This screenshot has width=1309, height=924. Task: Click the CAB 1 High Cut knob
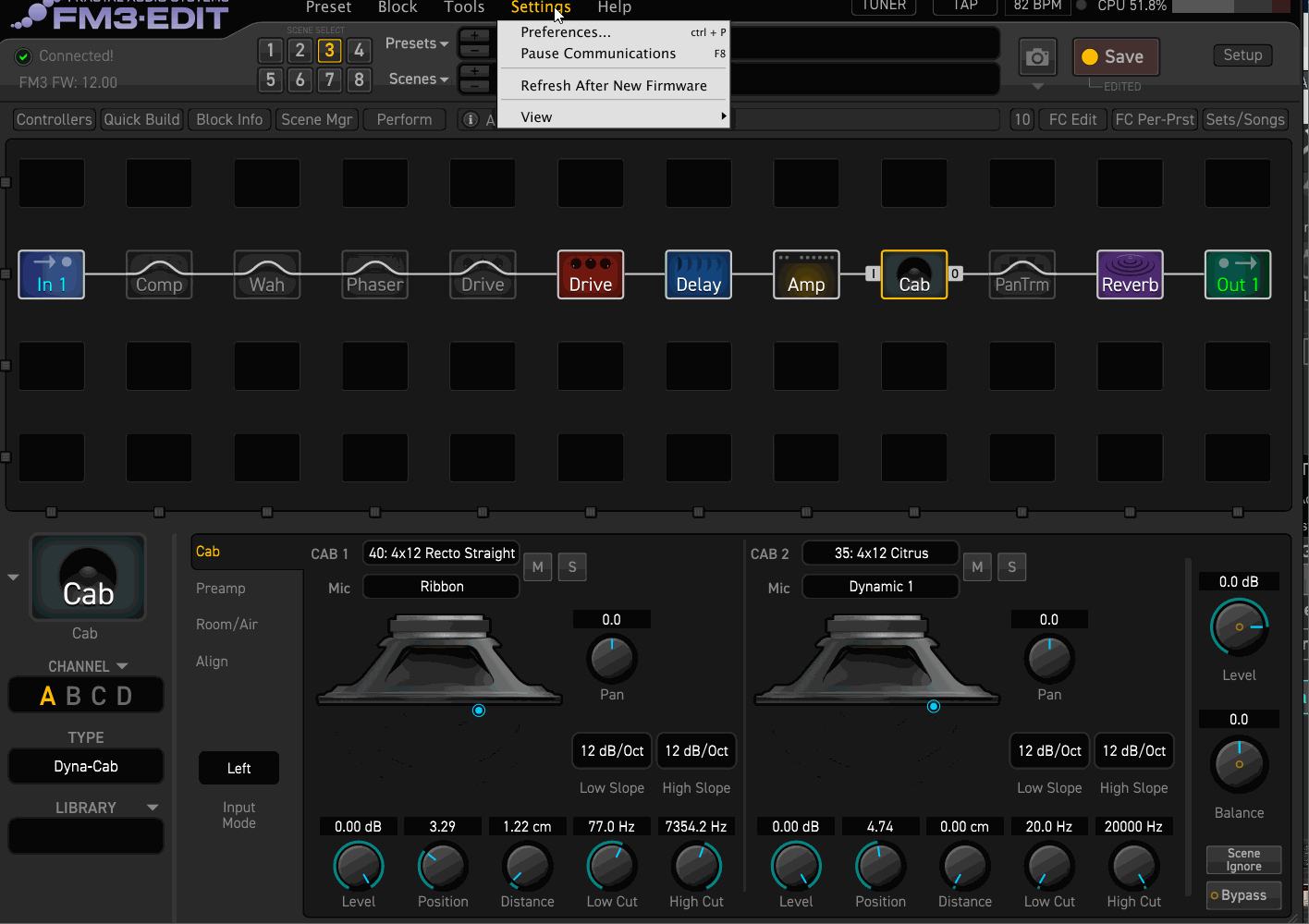tap(696, 867)
